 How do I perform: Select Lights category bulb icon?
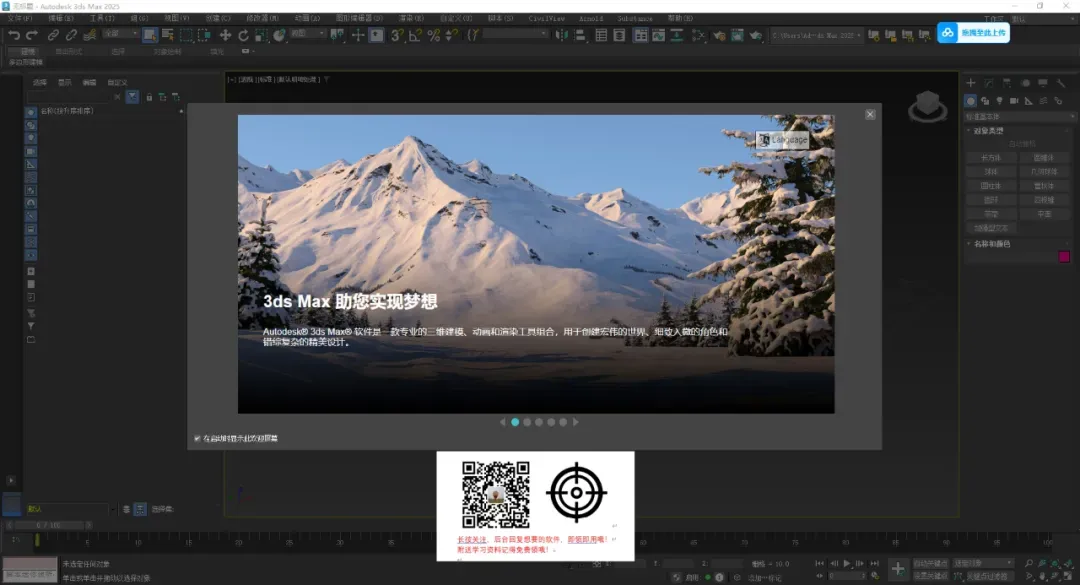tap(999, 101)
